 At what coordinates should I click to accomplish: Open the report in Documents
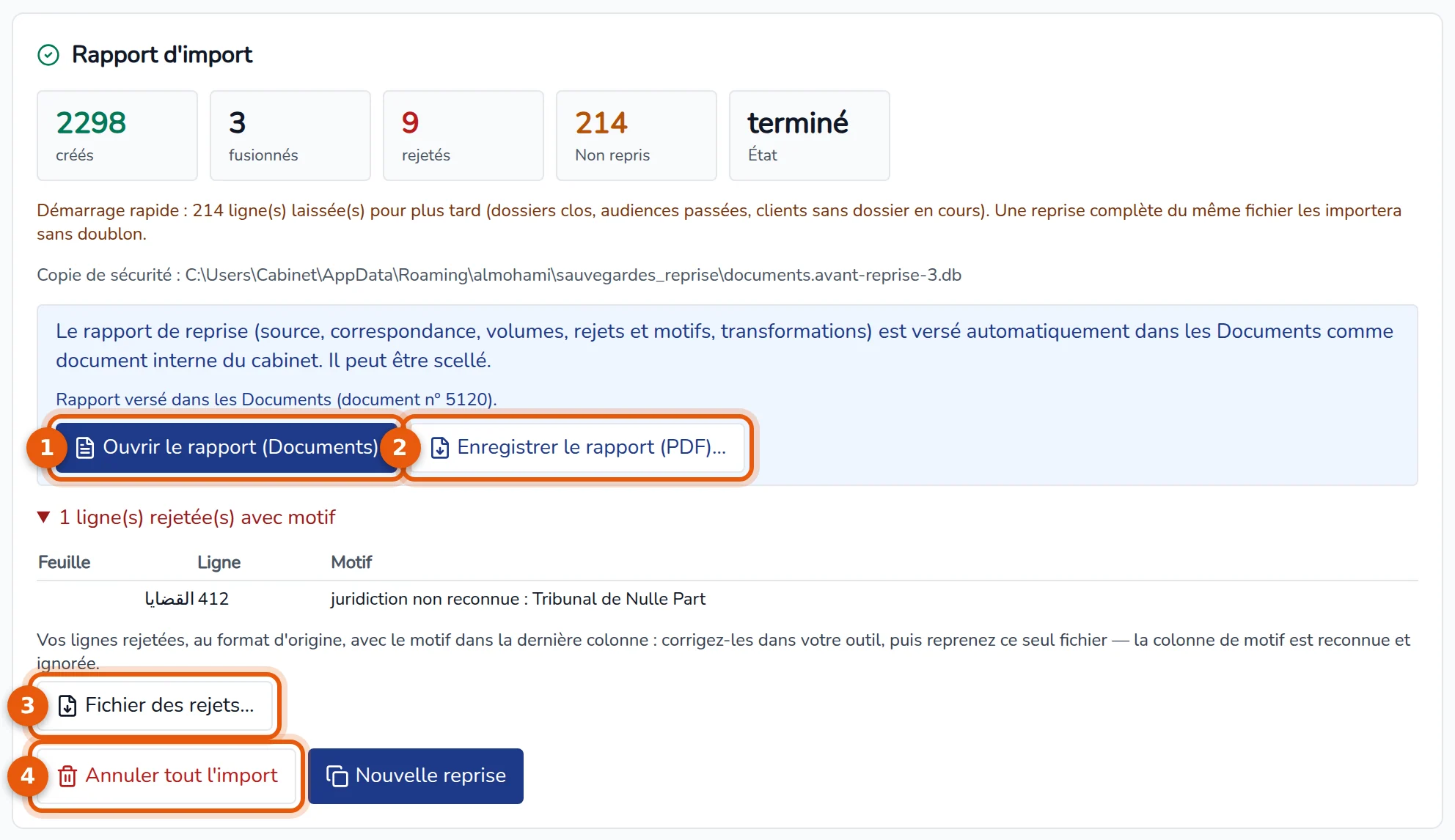[227, 447]
